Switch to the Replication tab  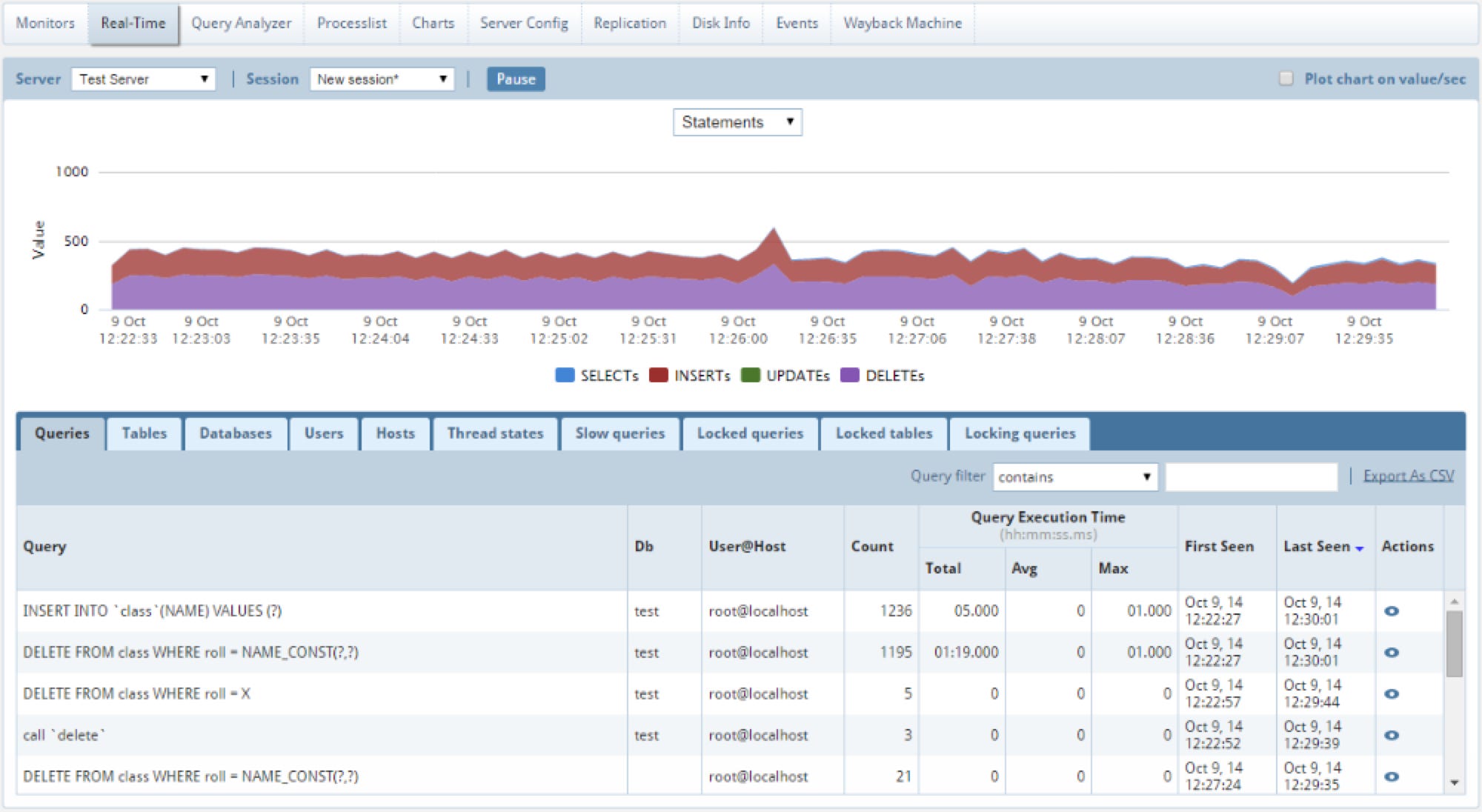(x=630, y=23)
